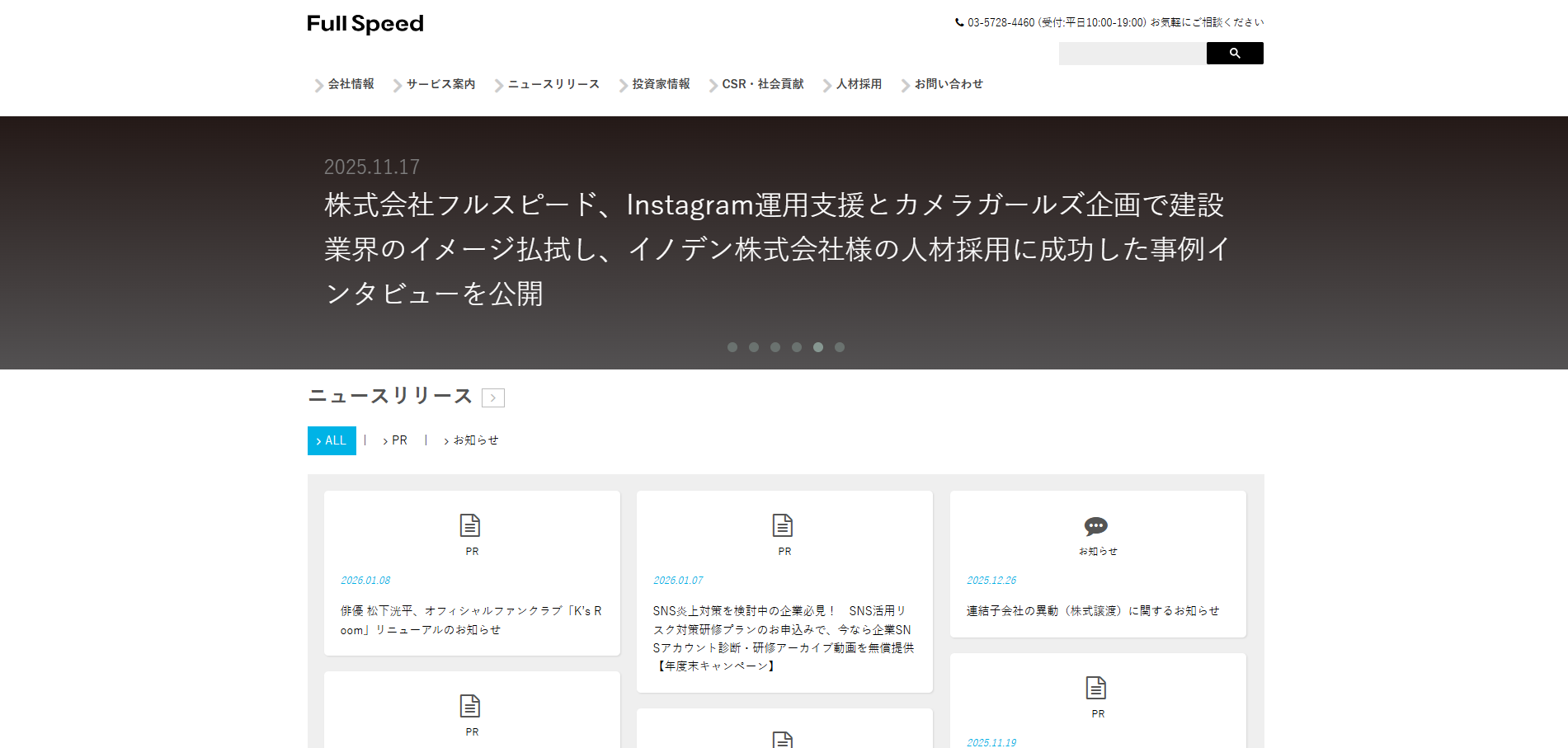Viewport: 1568px width, 748px height.
Task: Click the search magnifying glass icon
Action: (x=1234, y=53)
